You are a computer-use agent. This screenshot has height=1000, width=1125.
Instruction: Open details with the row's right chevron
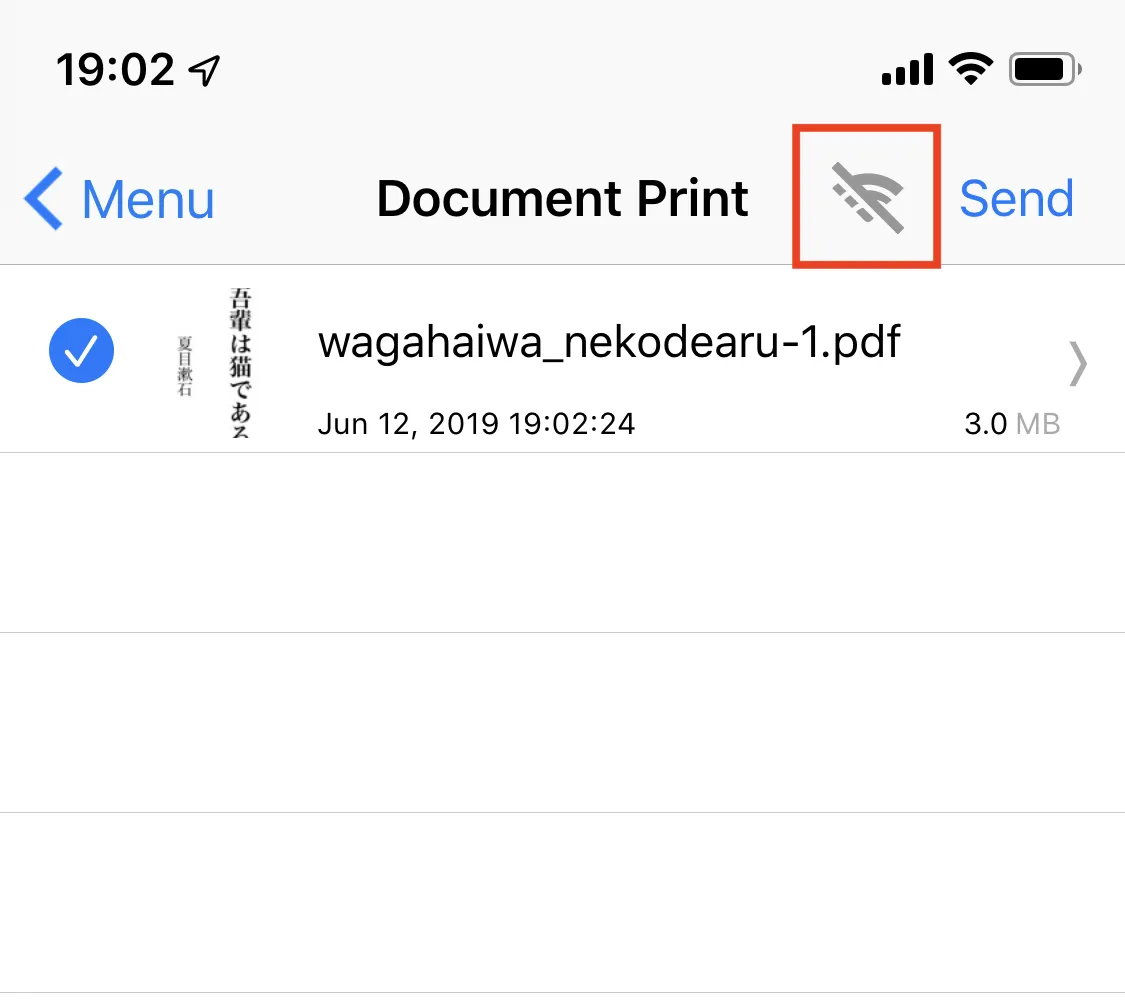(x=1077, y=362)
